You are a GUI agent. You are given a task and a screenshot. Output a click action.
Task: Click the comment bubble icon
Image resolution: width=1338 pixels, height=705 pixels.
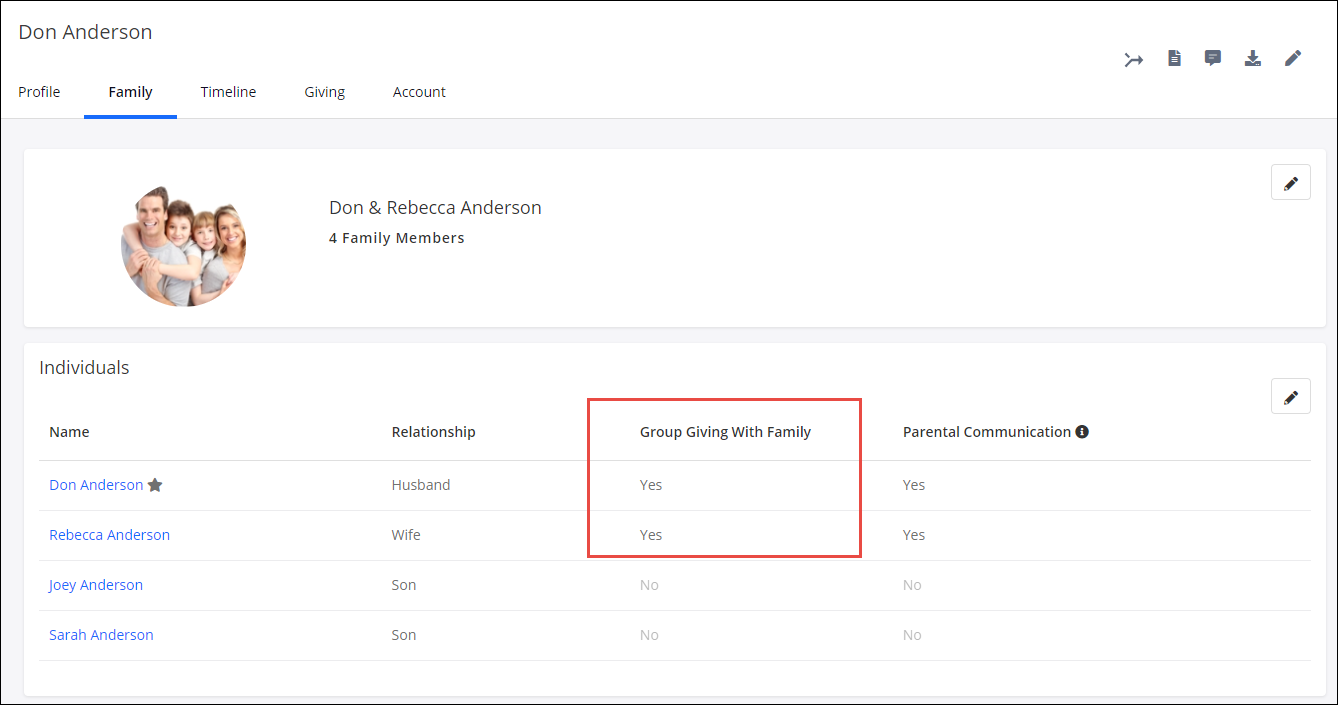point(1213,58)
